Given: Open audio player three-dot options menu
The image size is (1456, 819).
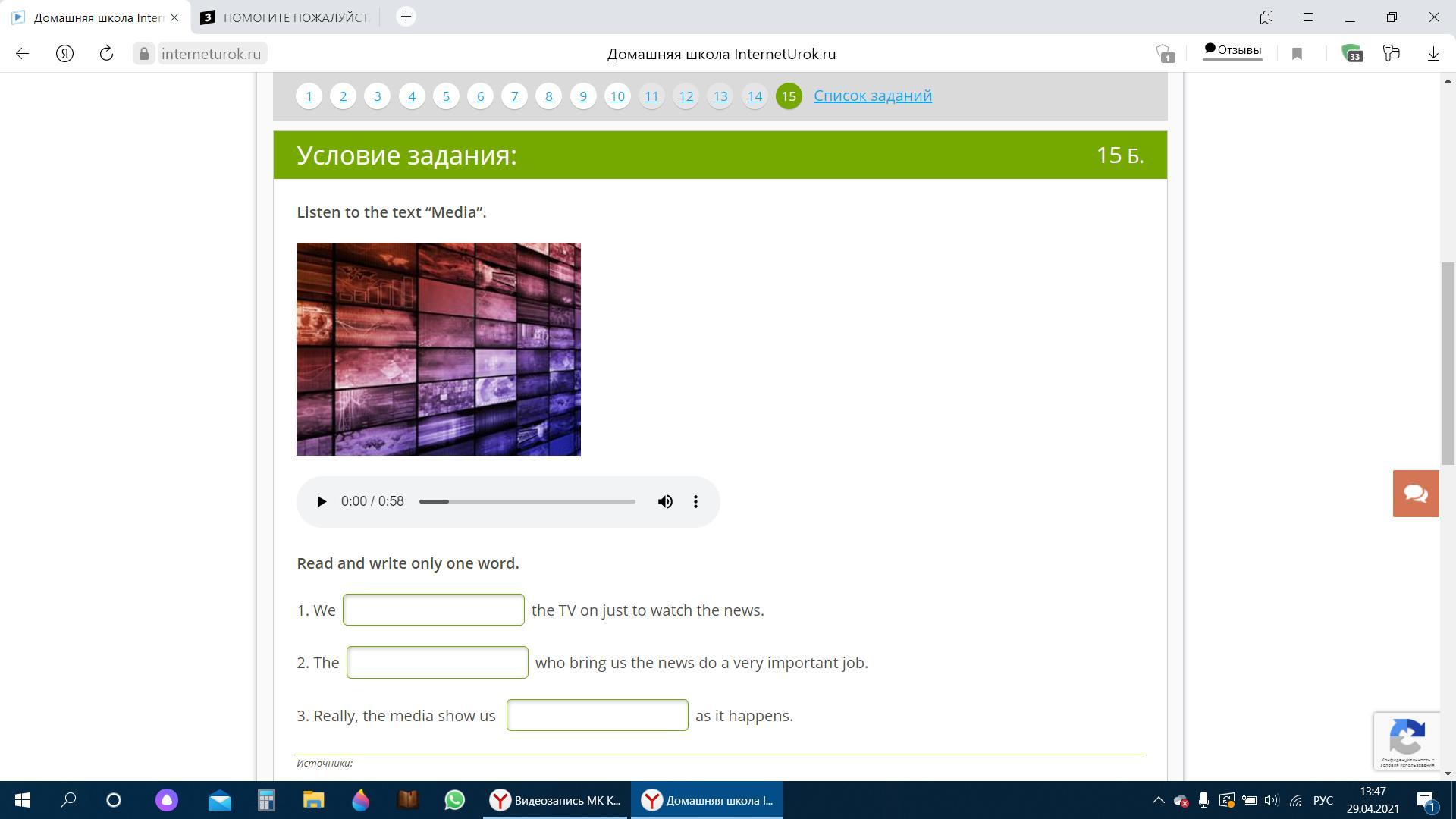Looking at the screenshot, I should click(695, 501).
